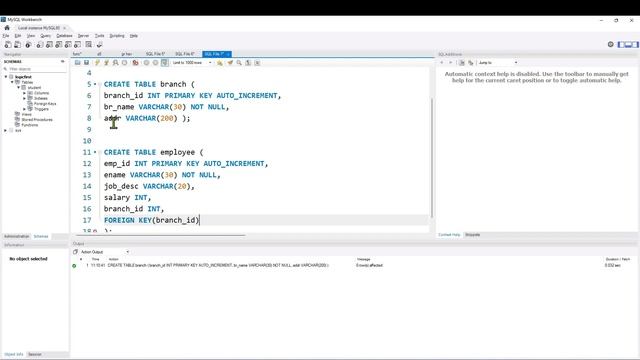Open the Jump to dropdown
The image size is (640, 360).
[x=498, y=63]
